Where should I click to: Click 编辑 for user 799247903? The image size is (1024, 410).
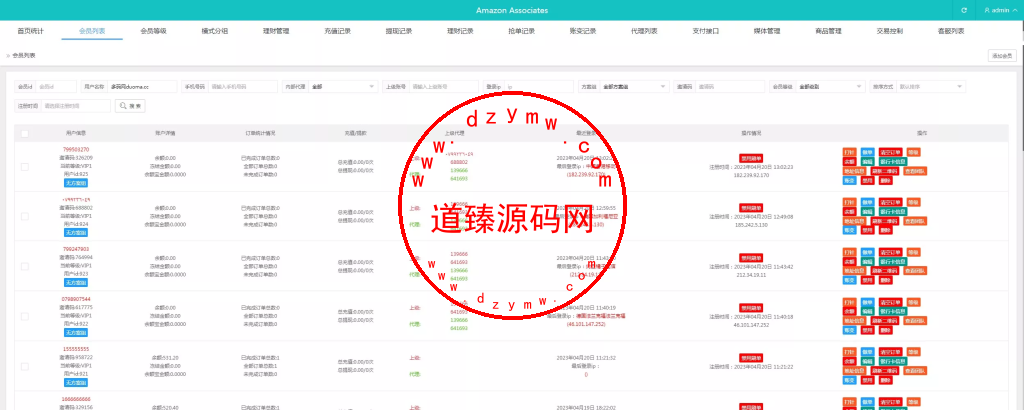point(867,262)
